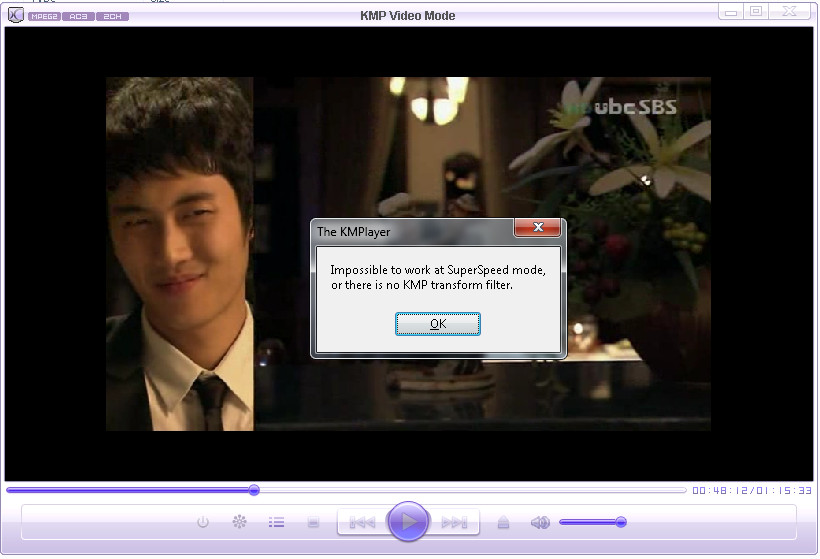Click the time display 00:48:12/01:15:33
820x559 pixels.
[x=752, y=490]
